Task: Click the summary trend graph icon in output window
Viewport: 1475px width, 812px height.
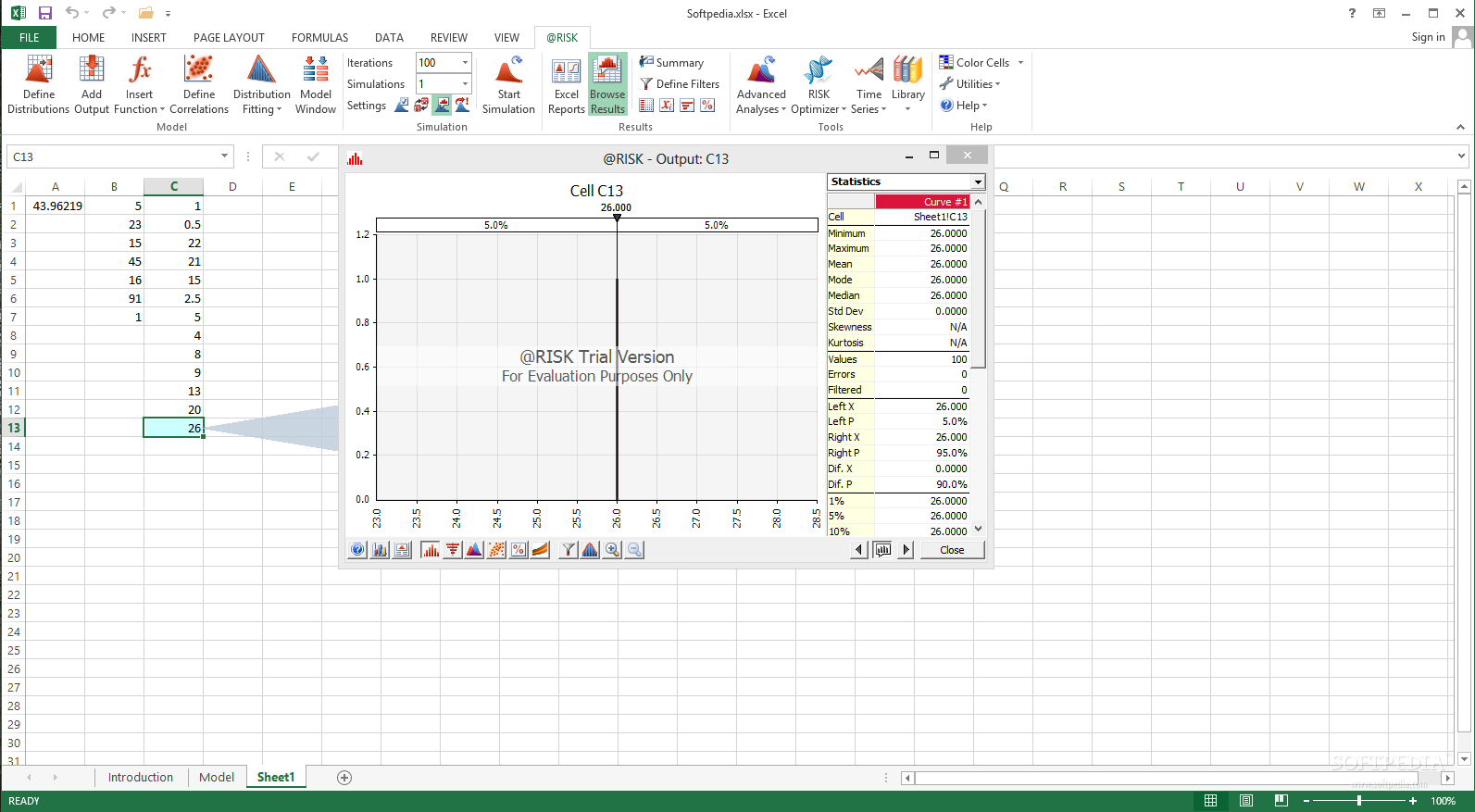Action: click(x=541, y=550)
